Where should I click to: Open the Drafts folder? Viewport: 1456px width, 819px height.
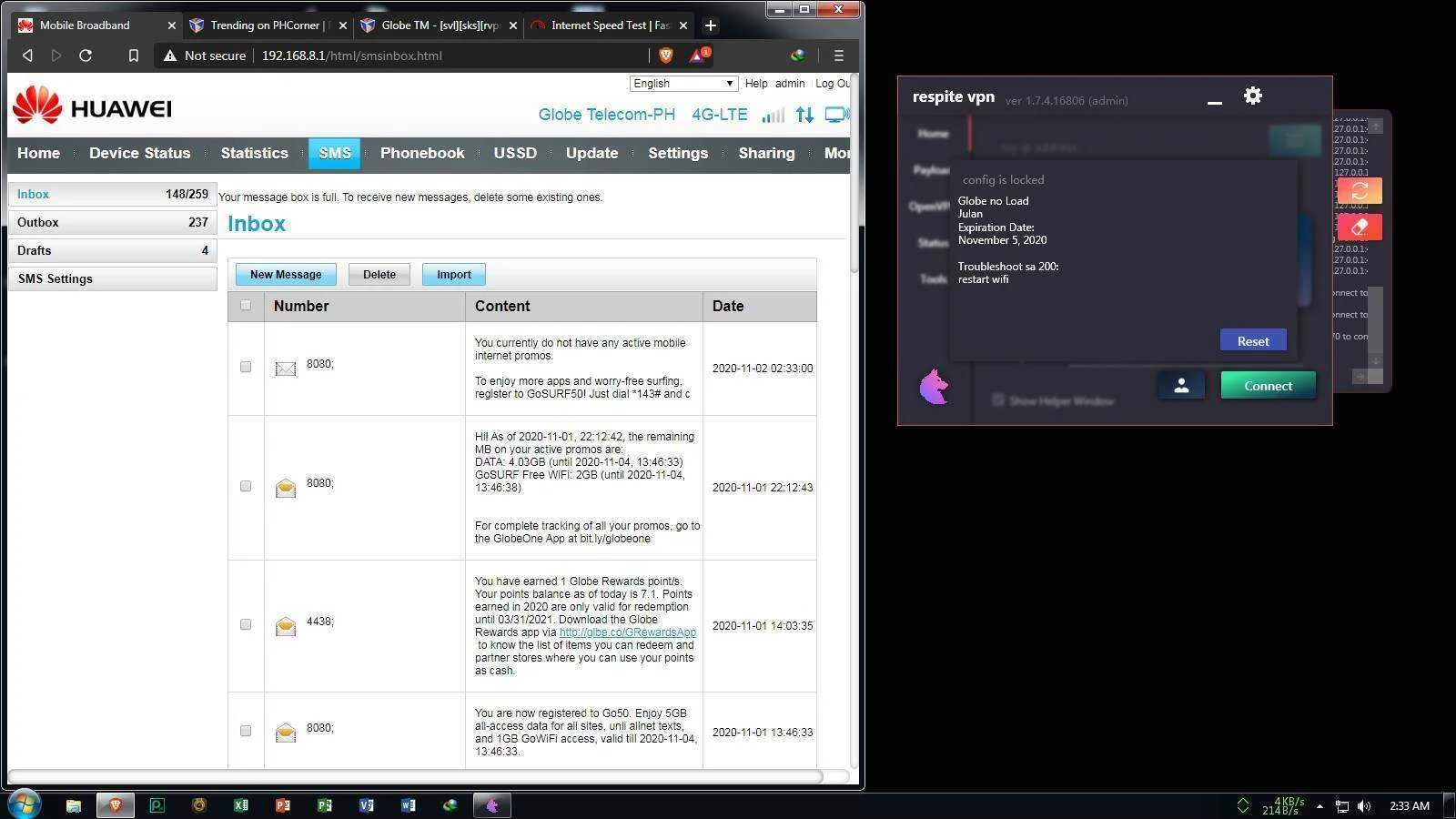point(113,250)
